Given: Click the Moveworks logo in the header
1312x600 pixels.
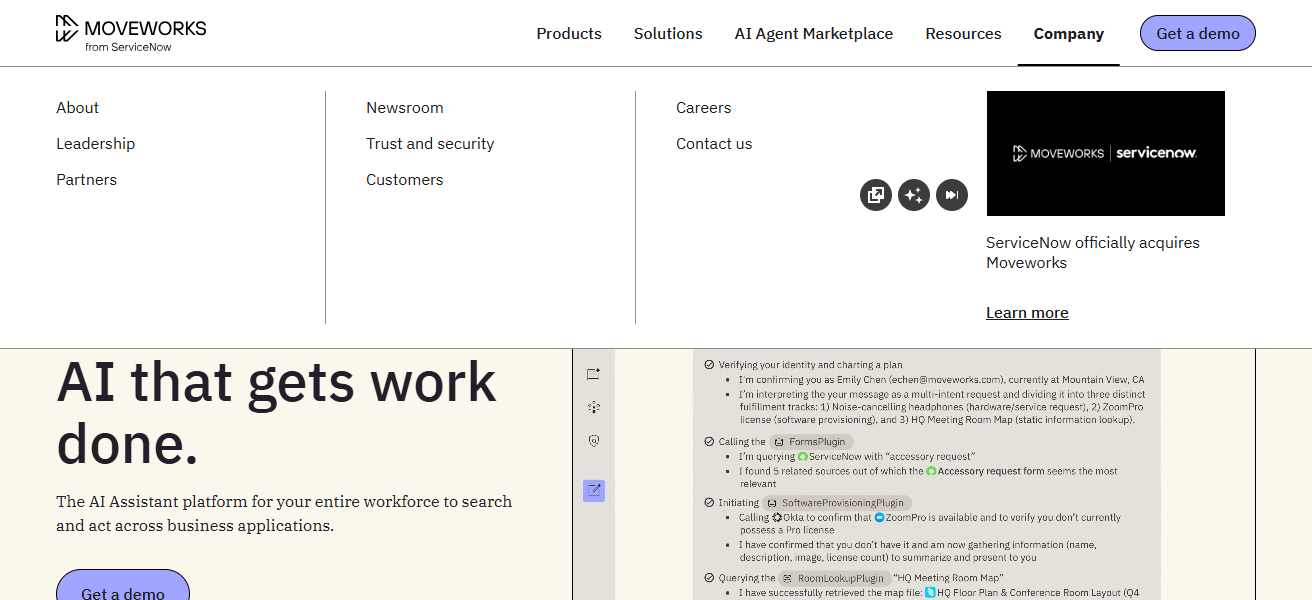Looking at the screenshot, I should [x=130, y=32].
